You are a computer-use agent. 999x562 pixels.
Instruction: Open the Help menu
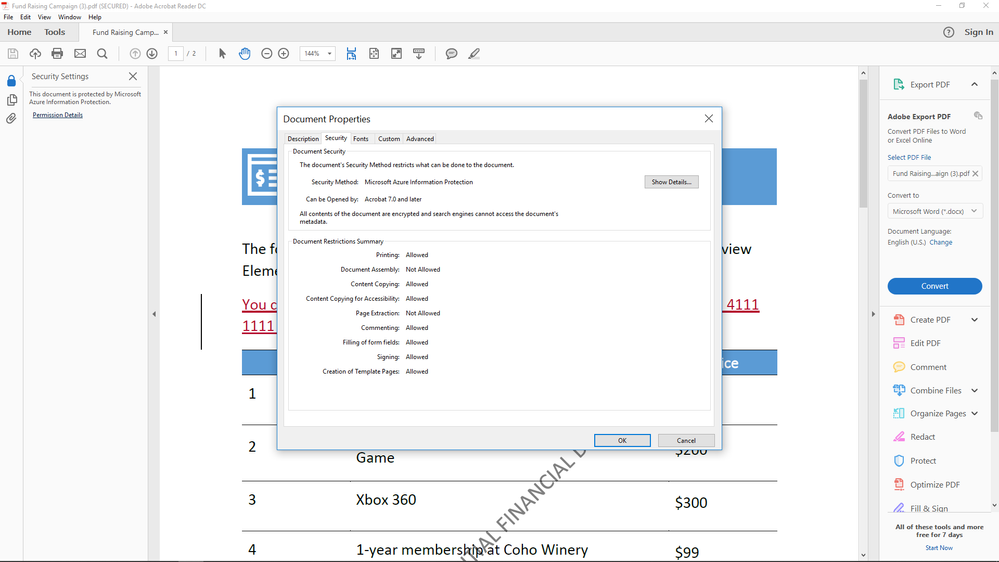(95, 17)
